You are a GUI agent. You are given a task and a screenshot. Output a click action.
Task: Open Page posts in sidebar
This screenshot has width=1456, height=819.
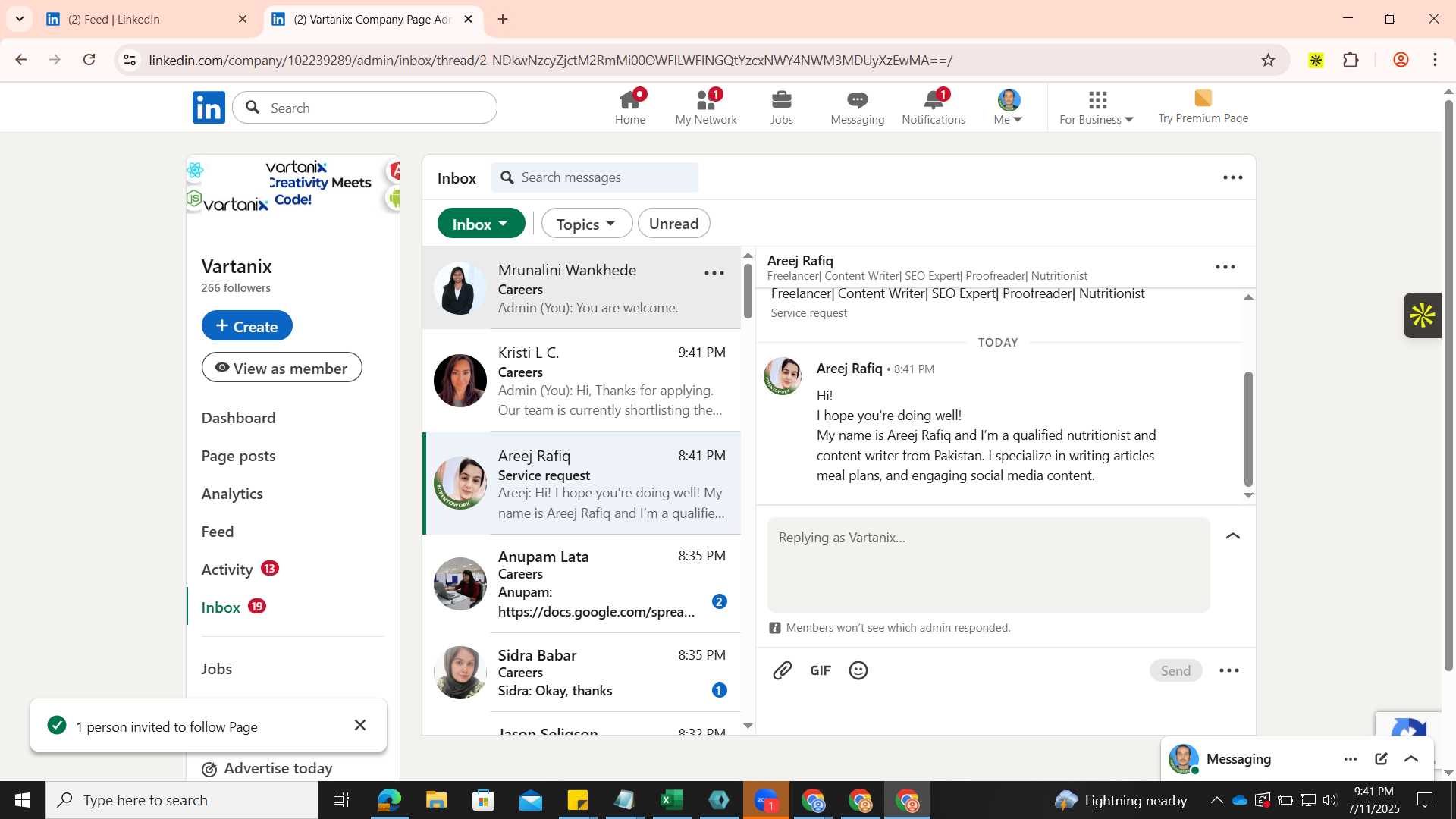tap(239, 456)
